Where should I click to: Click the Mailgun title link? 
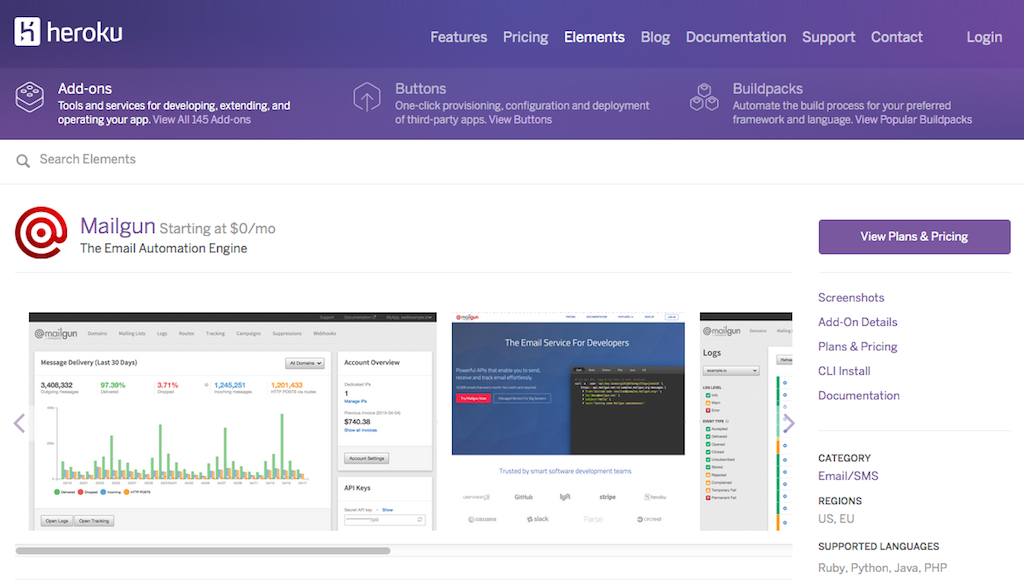[118, 226]
